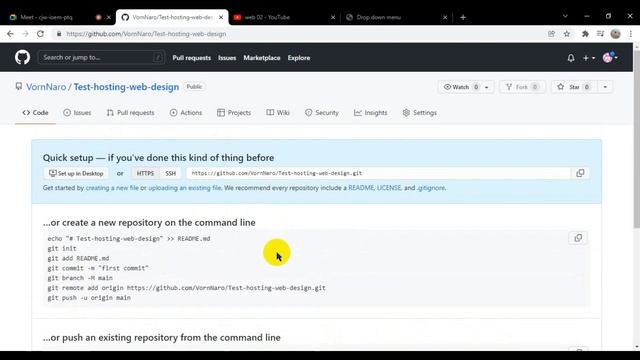Viewport: 640px width, 360px height.
Task: Click the git push -u origin main line
Action: click(x=89, y=298)
